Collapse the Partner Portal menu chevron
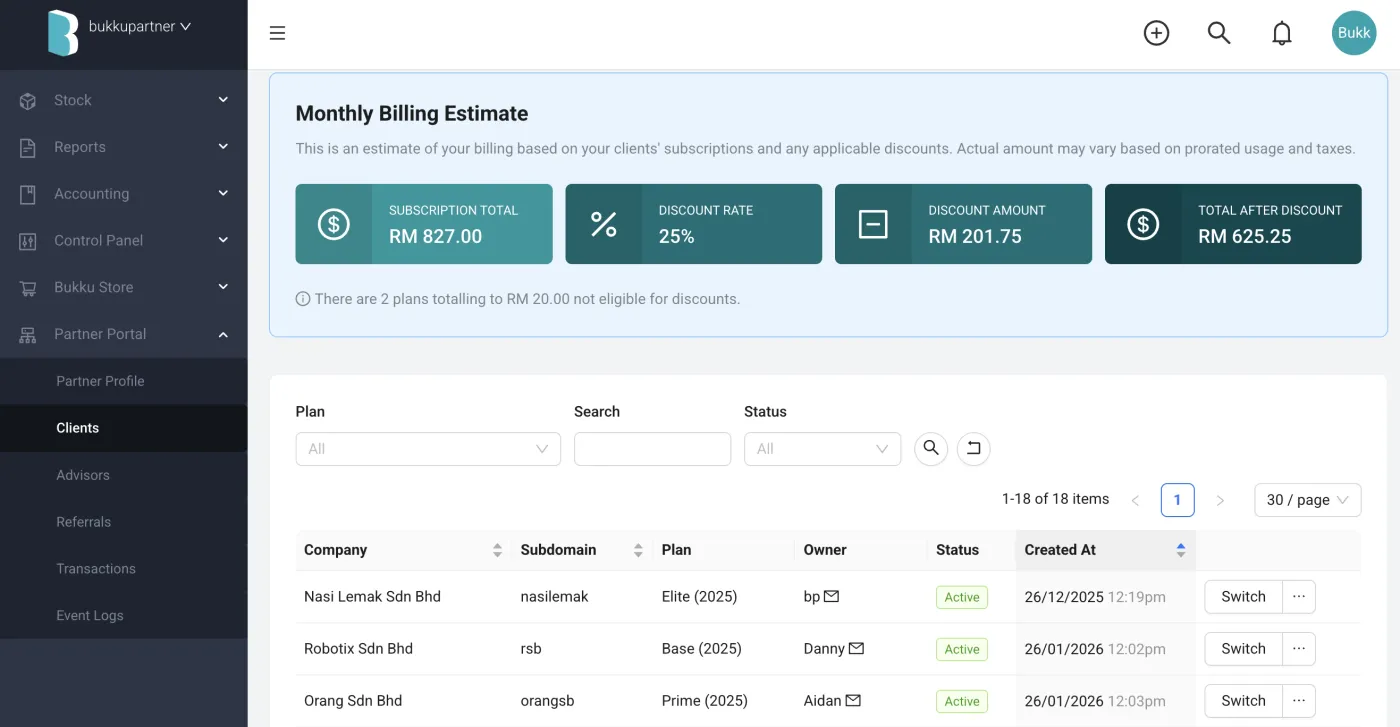The image size is (1400, 727). 223,334
